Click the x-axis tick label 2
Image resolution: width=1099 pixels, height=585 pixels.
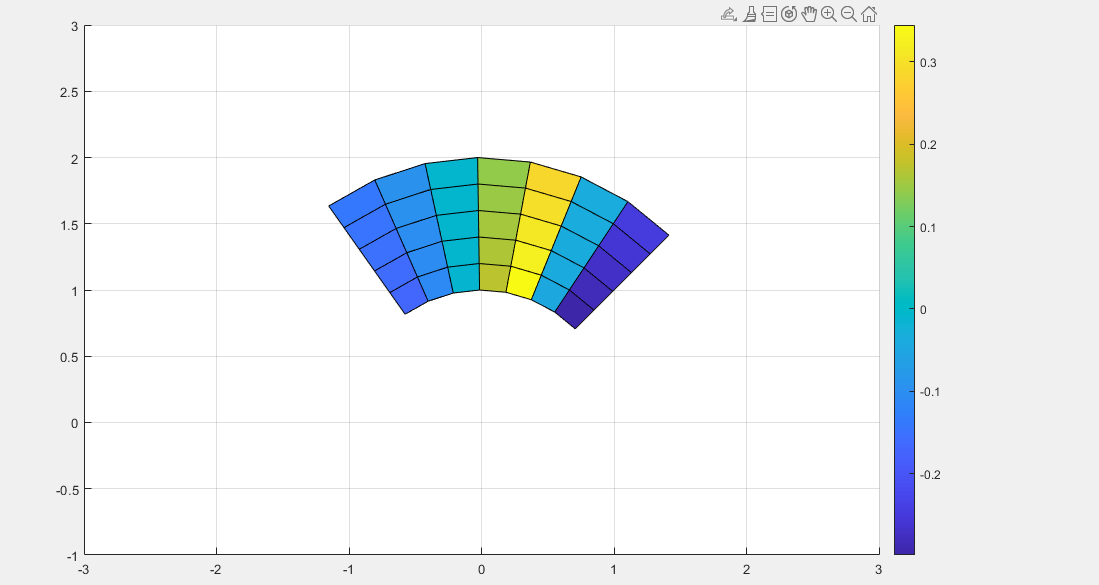746,570
